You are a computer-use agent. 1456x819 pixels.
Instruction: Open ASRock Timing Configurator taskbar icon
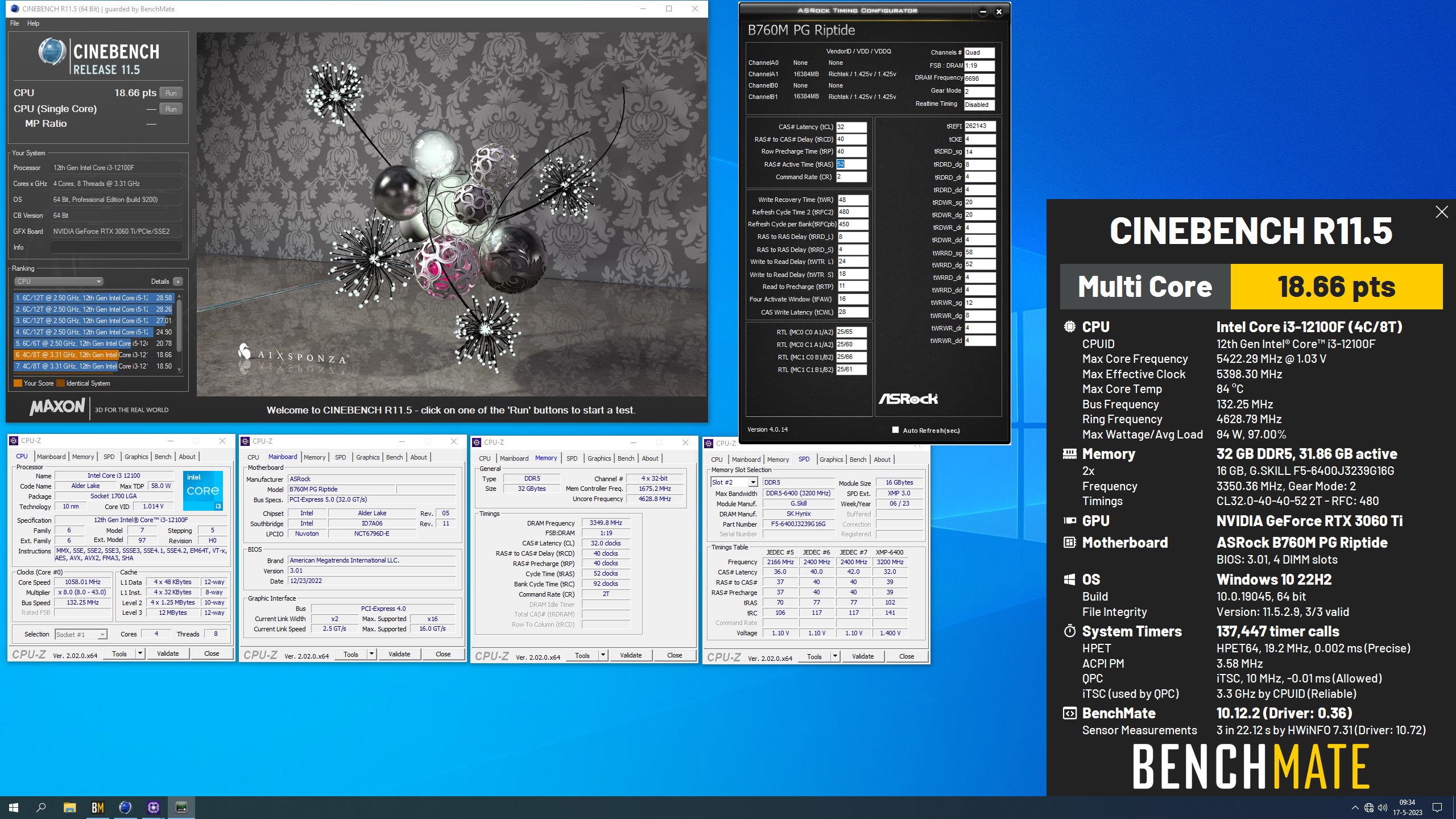click(x=181, y=807)
